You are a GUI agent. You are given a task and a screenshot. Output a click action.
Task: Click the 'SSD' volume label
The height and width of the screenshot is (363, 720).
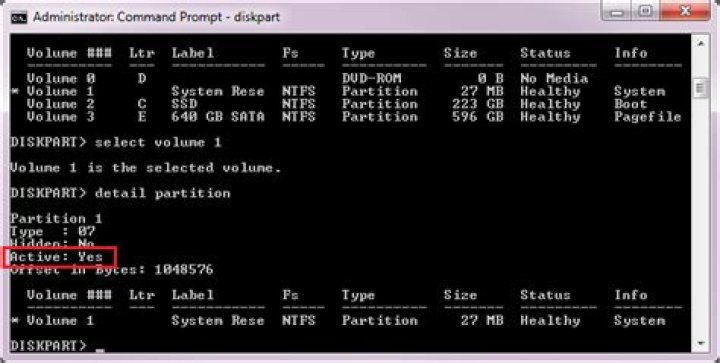click(x=185, y=104)
